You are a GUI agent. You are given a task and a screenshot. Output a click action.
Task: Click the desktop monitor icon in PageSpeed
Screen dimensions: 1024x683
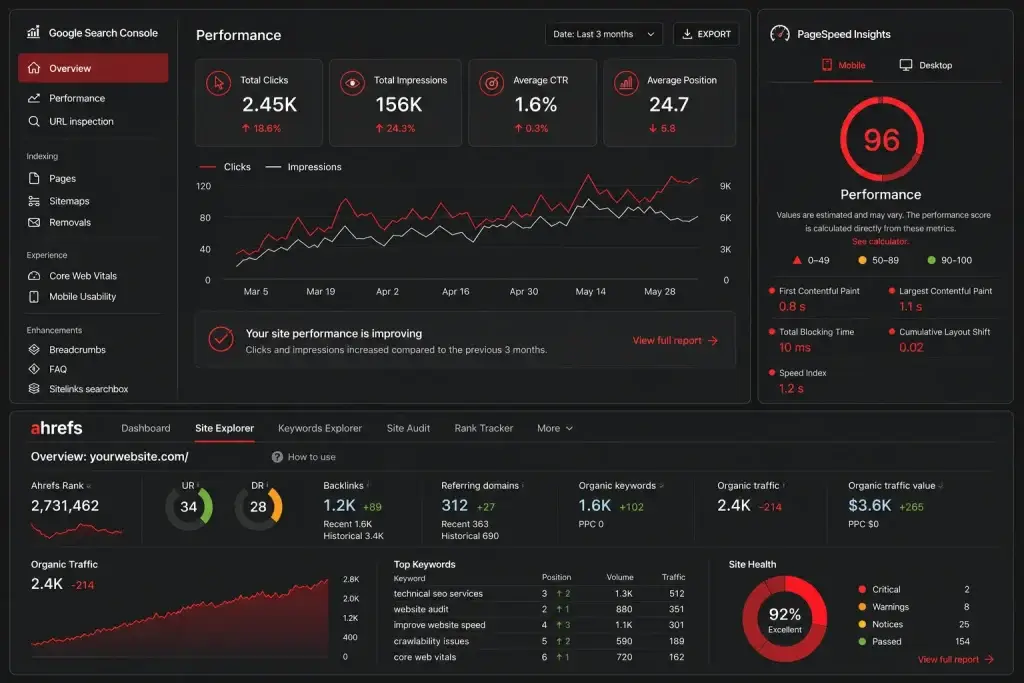coord(906,65)
